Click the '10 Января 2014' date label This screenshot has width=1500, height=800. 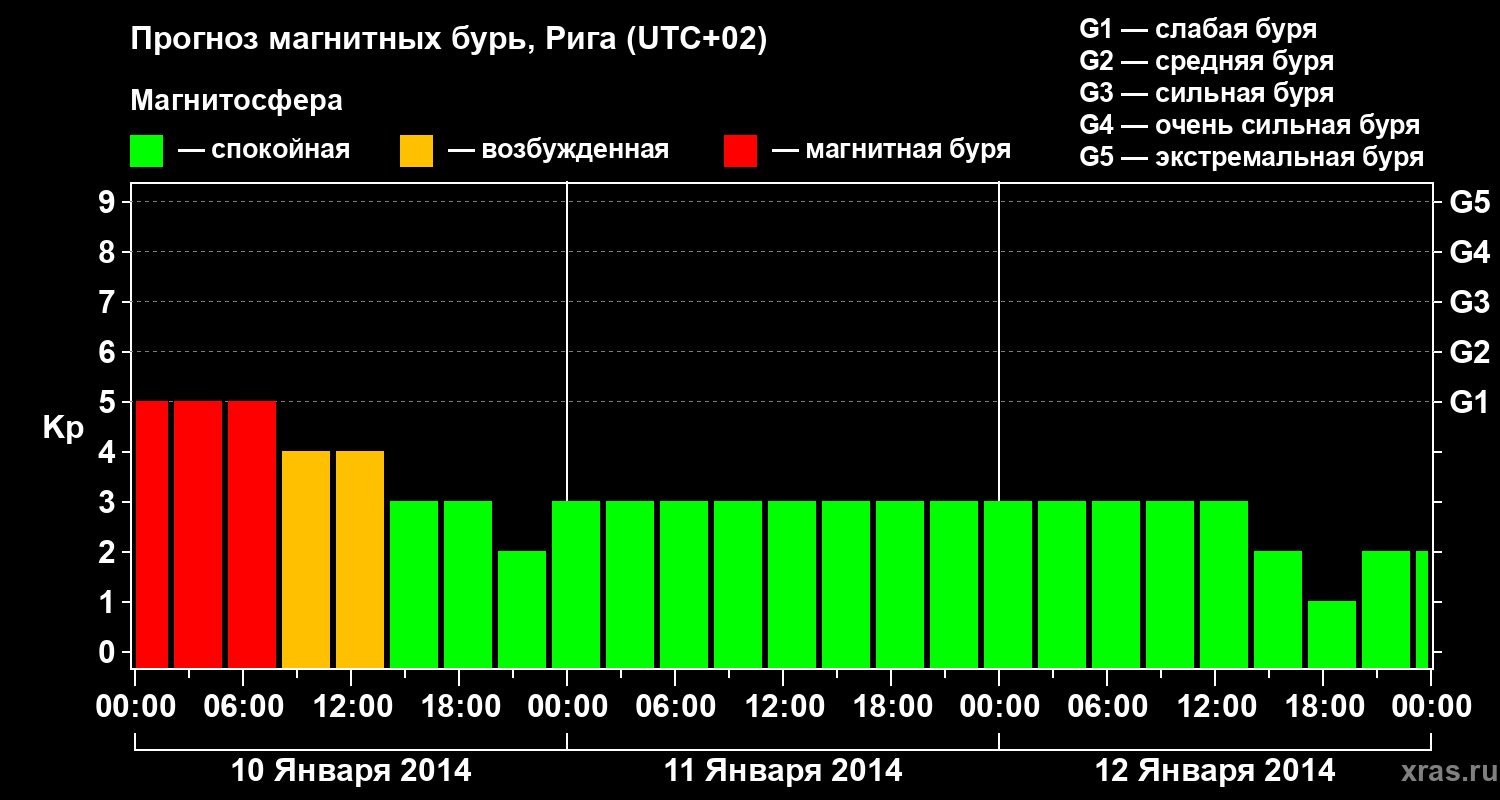coord(351,771)
